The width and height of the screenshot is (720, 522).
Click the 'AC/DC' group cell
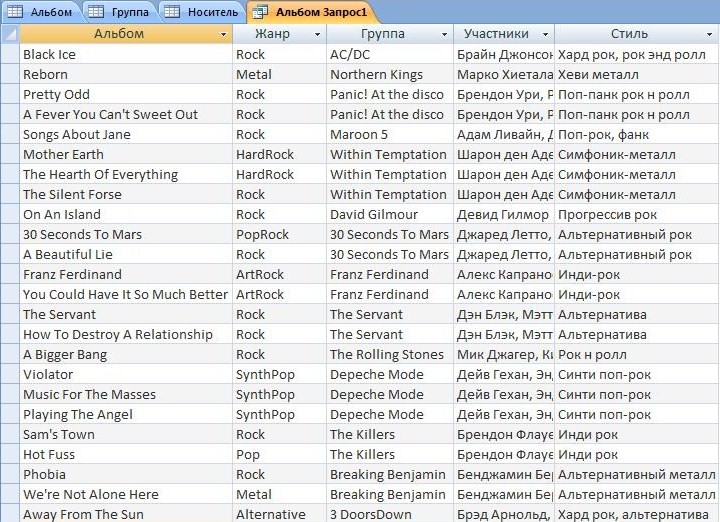[x=390, y=54]
